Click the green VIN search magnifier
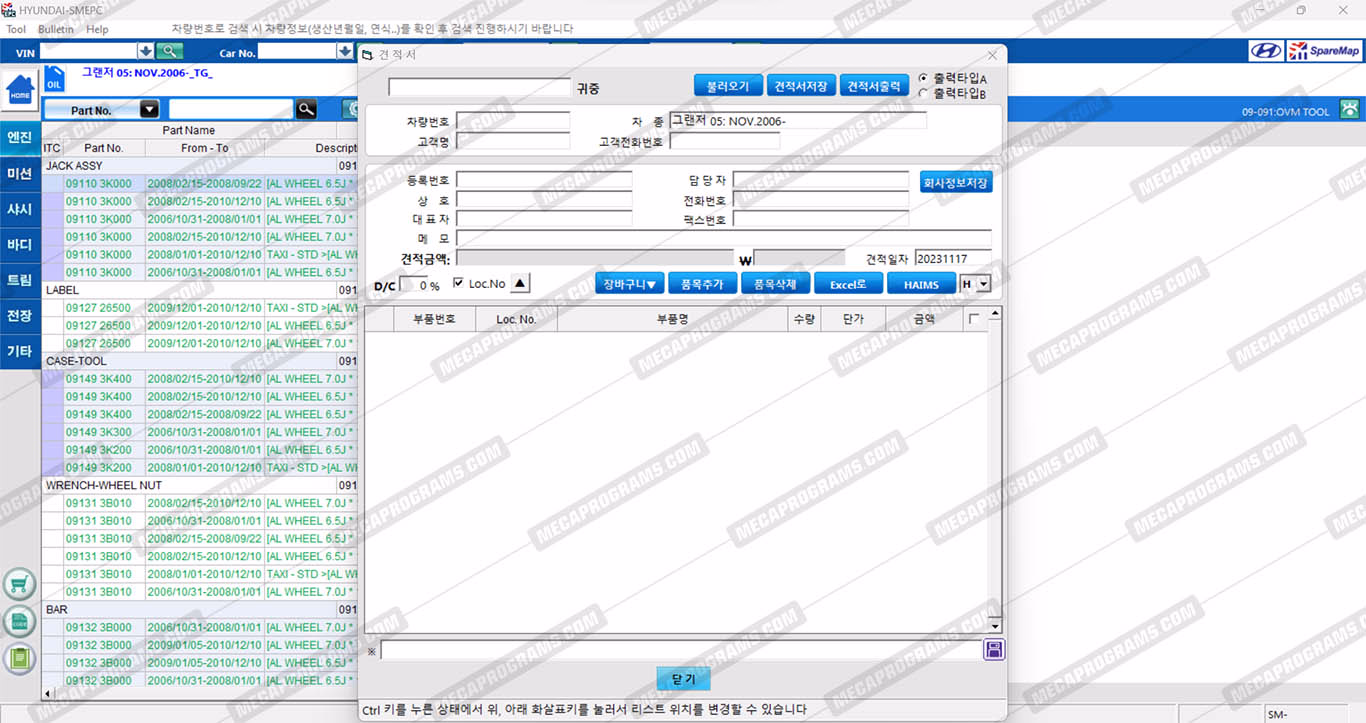 170,52
